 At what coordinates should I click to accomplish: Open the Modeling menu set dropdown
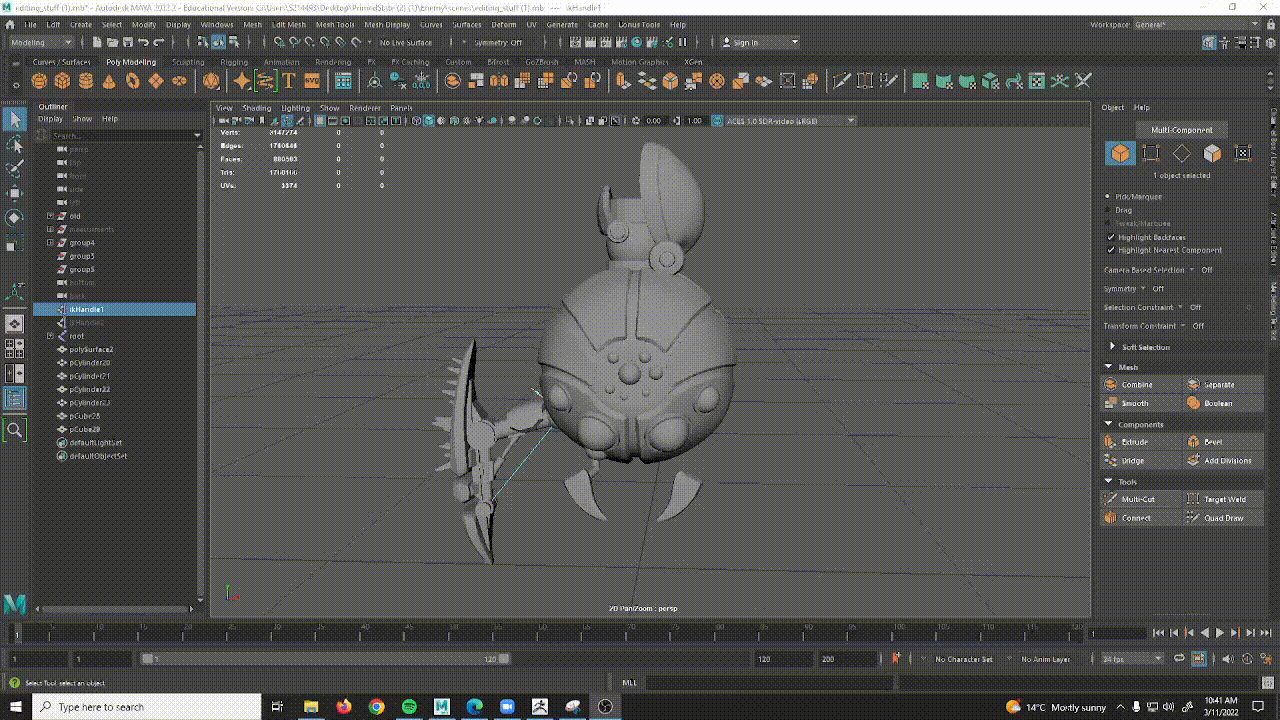(41, 42)
